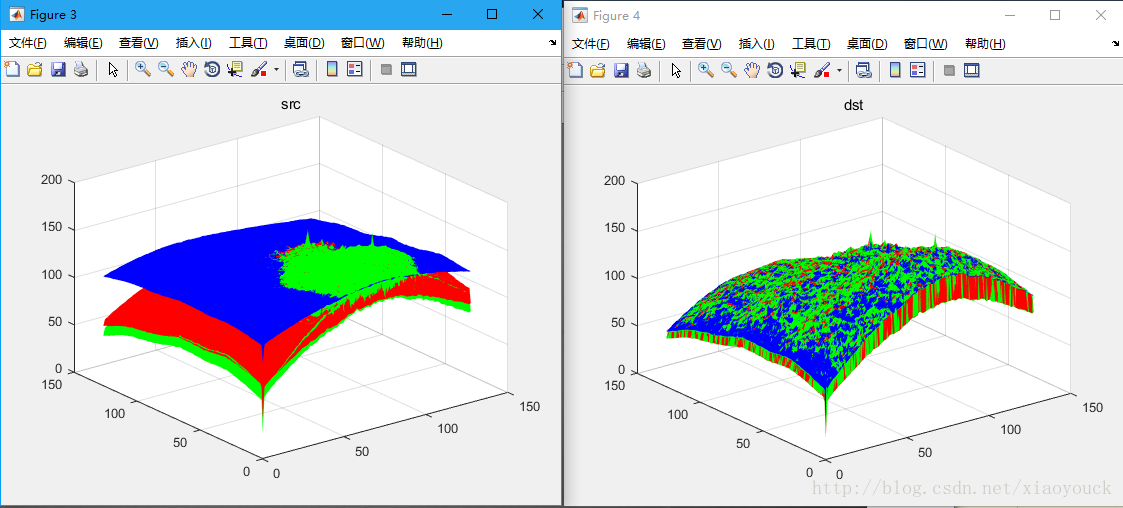Open 文件(F) menu in Figure 4
This screenshot has height=508, width=1123.
591,44
